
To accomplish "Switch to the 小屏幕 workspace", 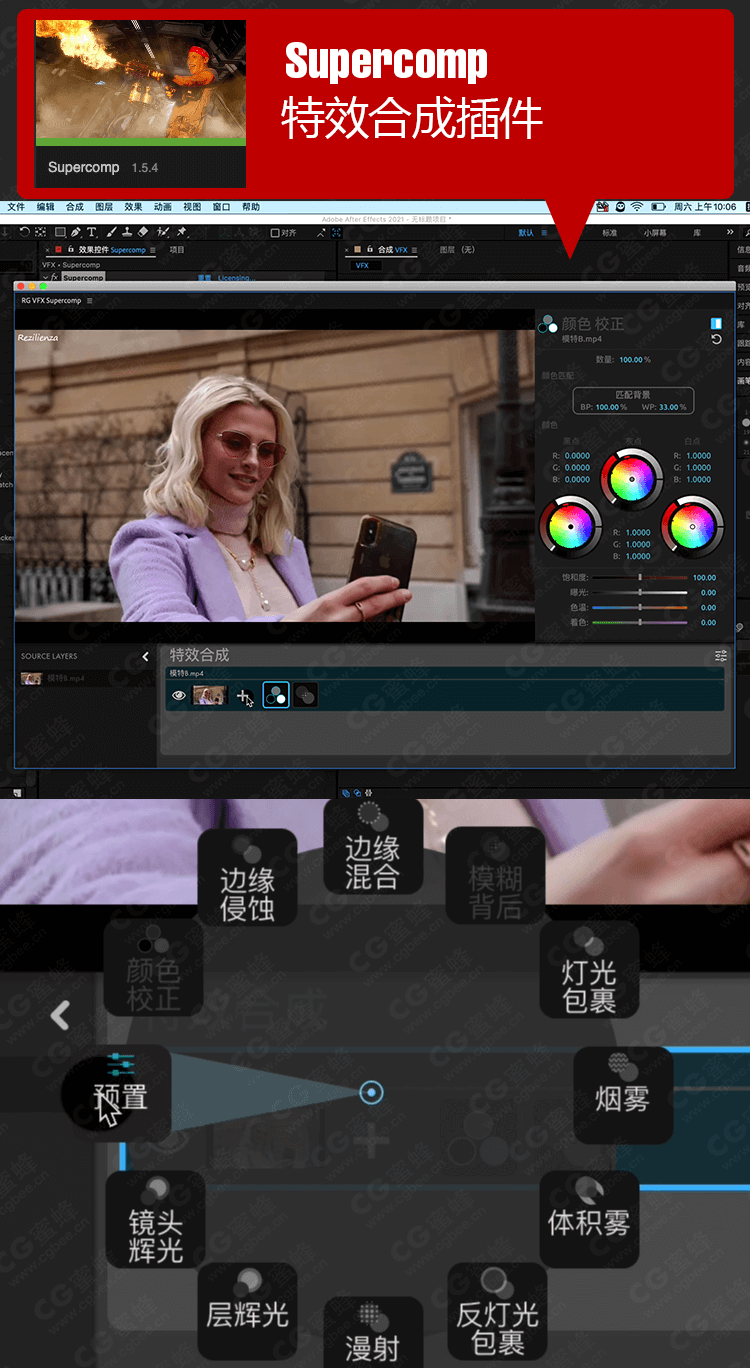I will [x=655, y=233].
